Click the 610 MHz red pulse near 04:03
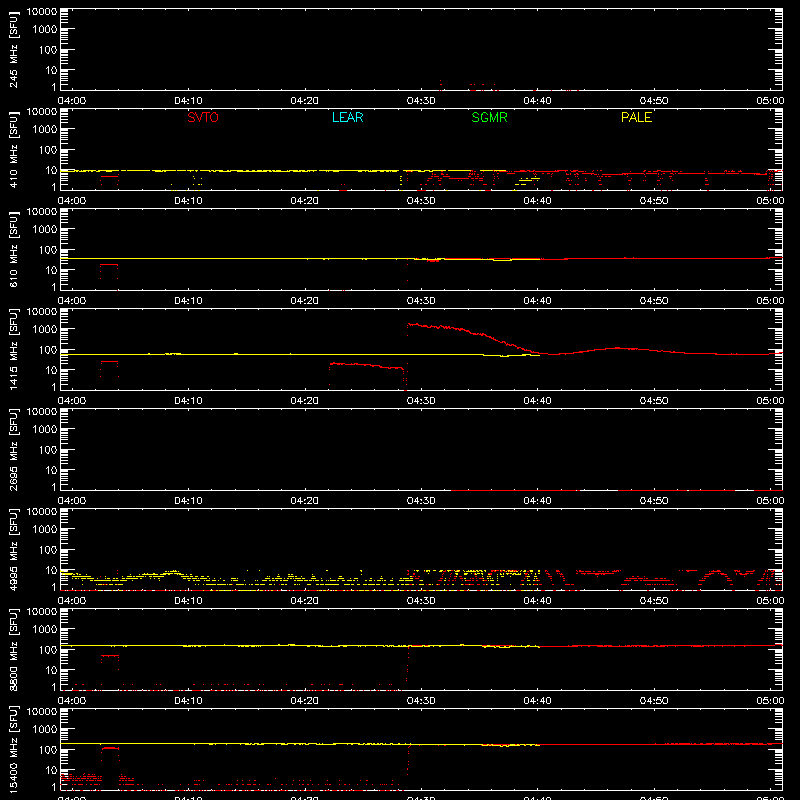This screenshot has height=800, width=800. tap(109, 265)
